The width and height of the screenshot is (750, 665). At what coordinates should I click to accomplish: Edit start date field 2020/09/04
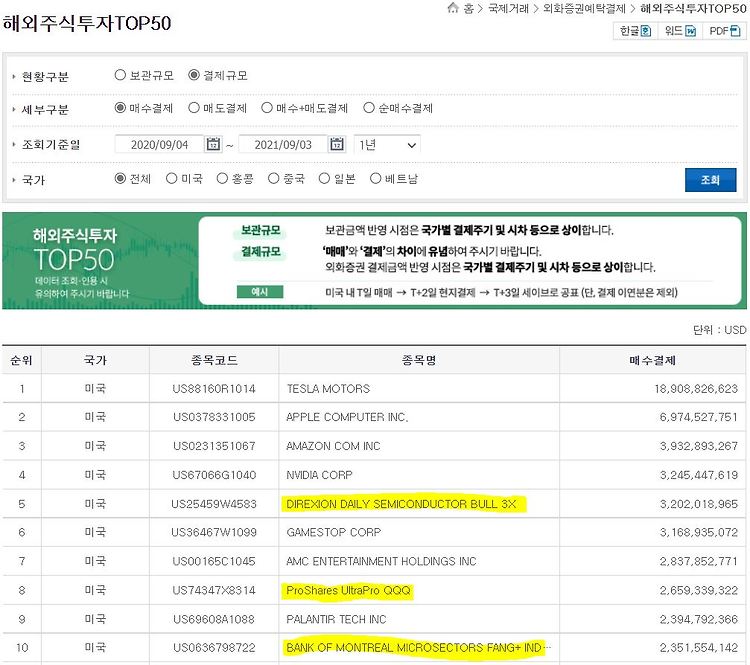click(x=159, y=144)
